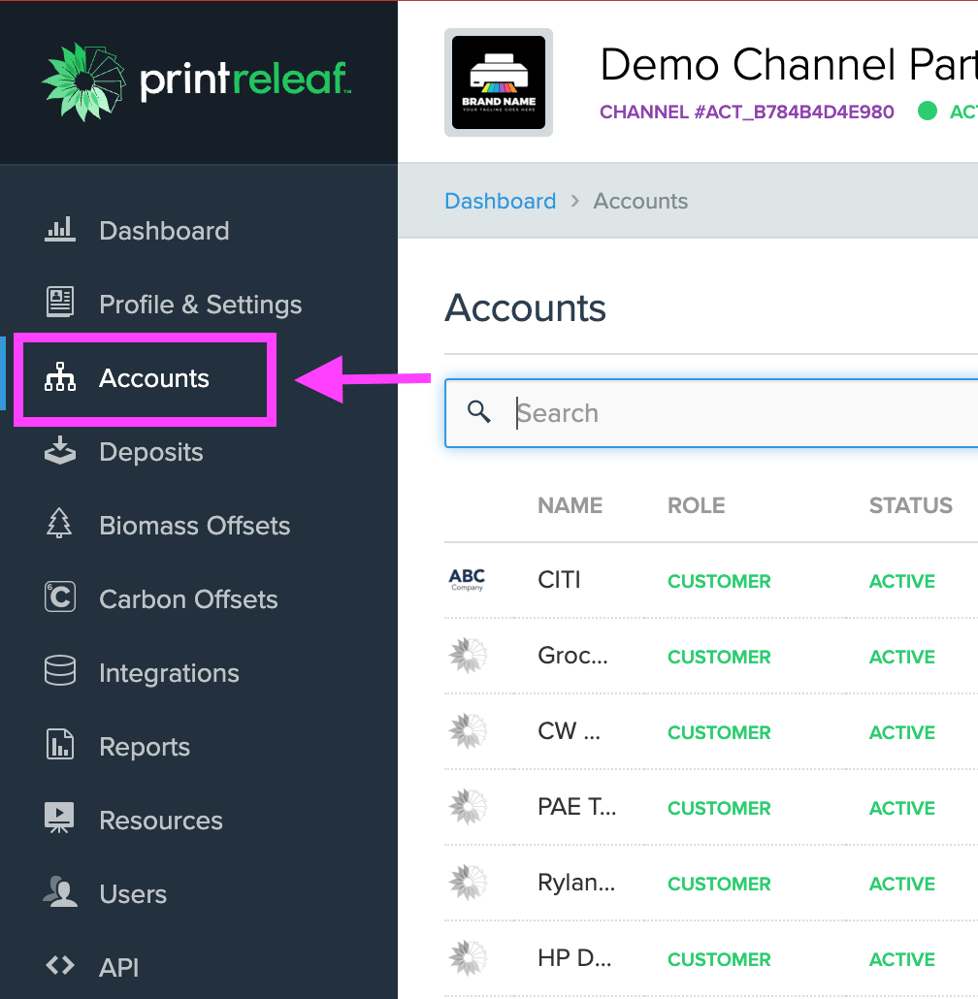Select Accounts in the sidebar
The image size is (978, 999).
click(x=154, y=378)
